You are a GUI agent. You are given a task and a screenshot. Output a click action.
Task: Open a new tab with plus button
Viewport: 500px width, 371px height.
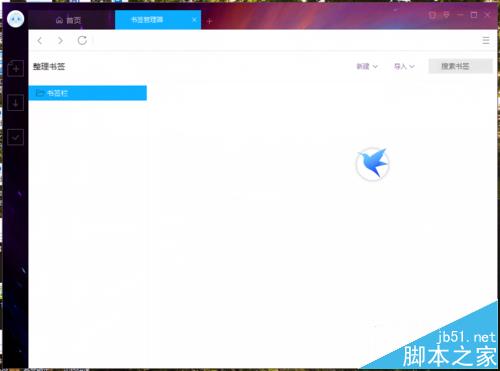tap(209, 21)
